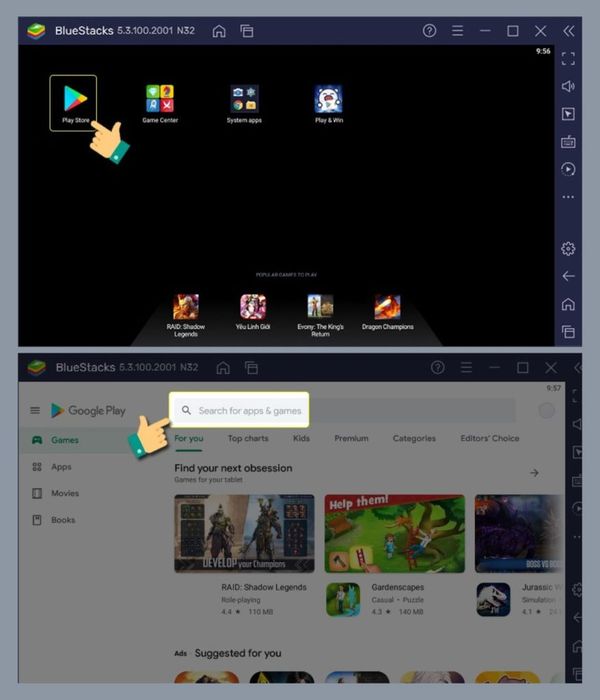Open Dragon Champions from the popular games row

387,306
